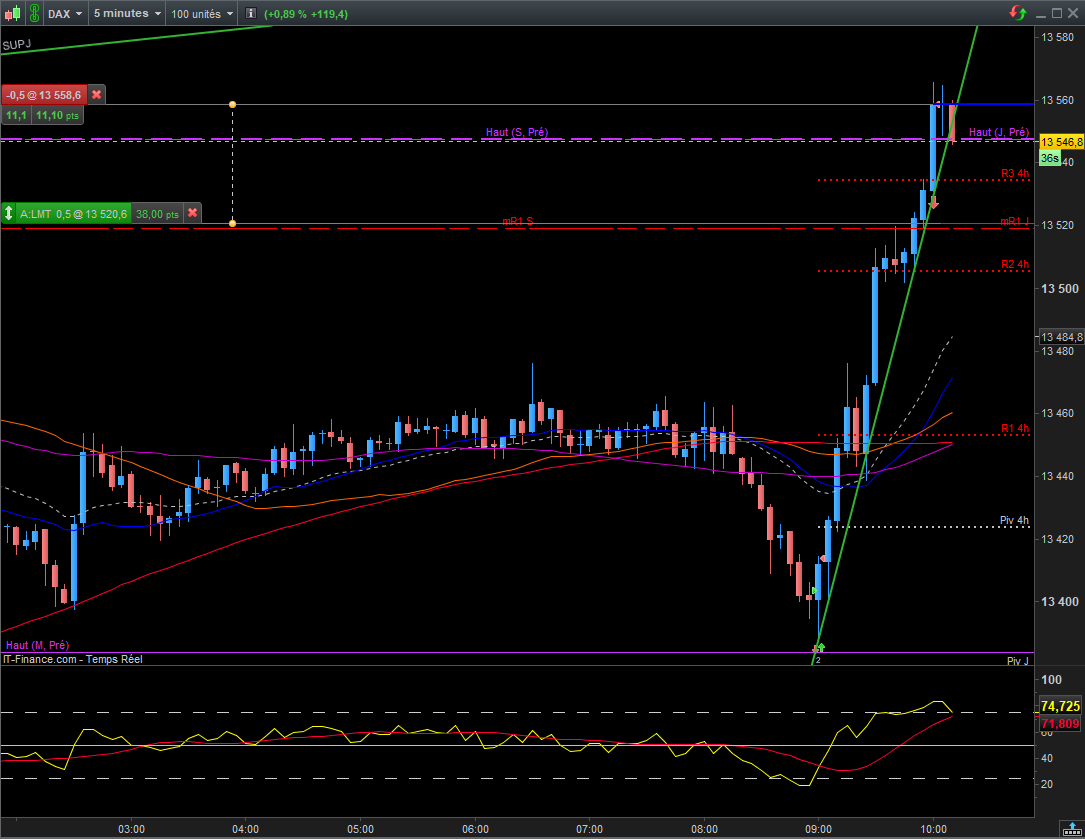This screenshot has height=839, width=1085.
Task: Click the yellow current price tag 13 546,8
Action: pos(1061,142)
